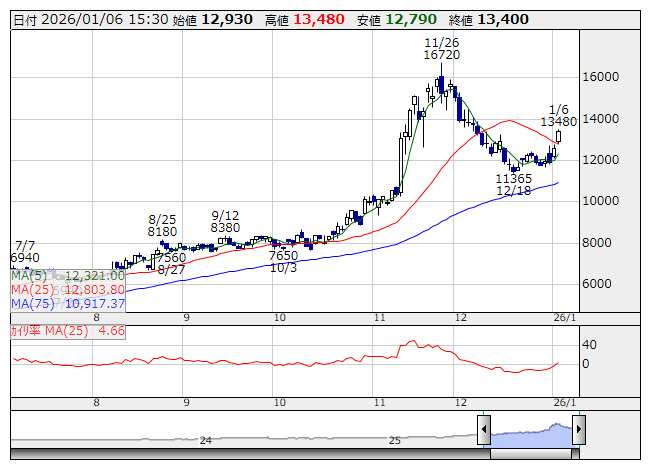Click the 8000 price axis label
653x470 pixels.
tap(597, 243)
